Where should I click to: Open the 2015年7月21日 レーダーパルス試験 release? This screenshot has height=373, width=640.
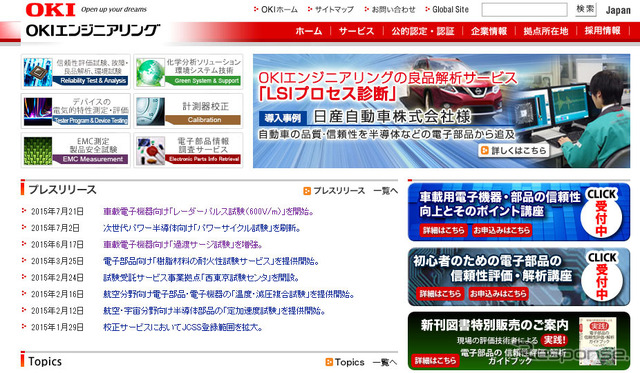[x=209, y=211]
